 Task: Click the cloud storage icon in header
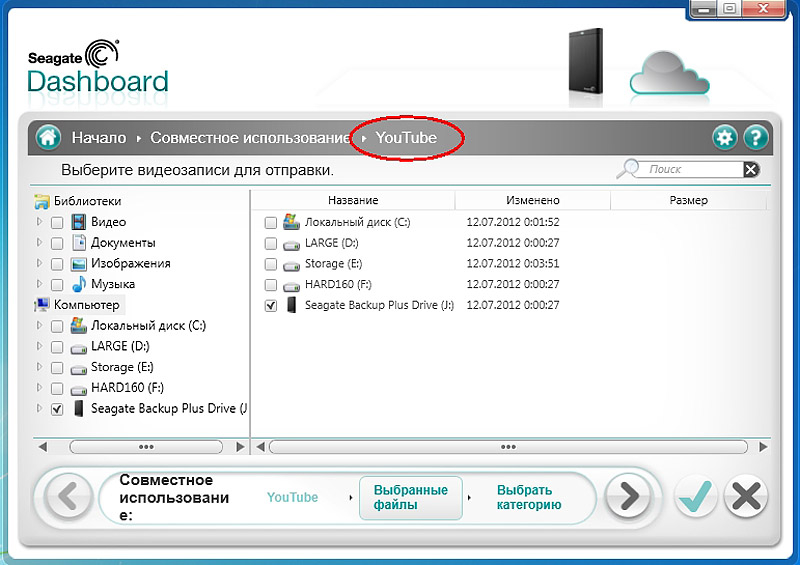[668, 68]
